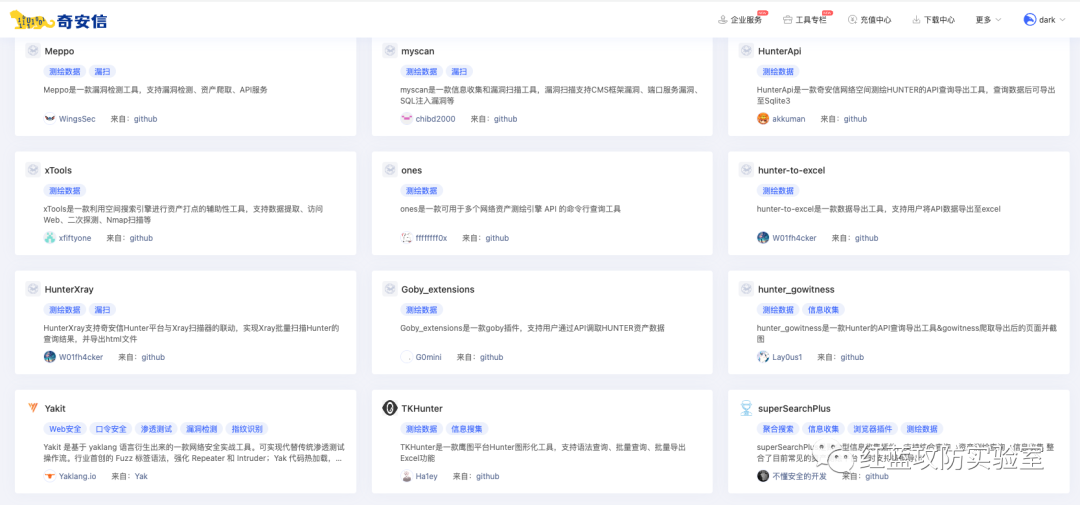Expand the 更多 dropdown
The image size is (1080, 505).
pos(988,20)
